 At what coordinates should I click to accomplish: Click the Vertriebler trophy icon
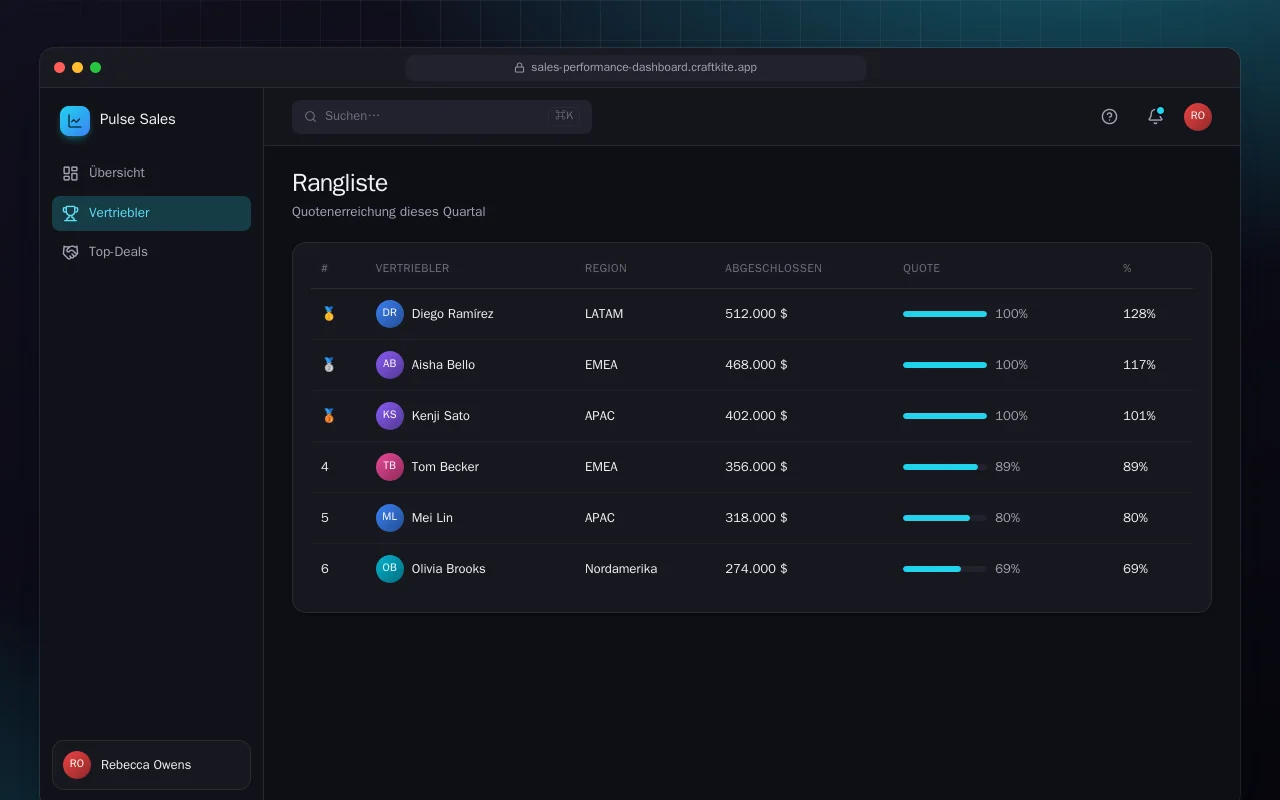(70, 213)
